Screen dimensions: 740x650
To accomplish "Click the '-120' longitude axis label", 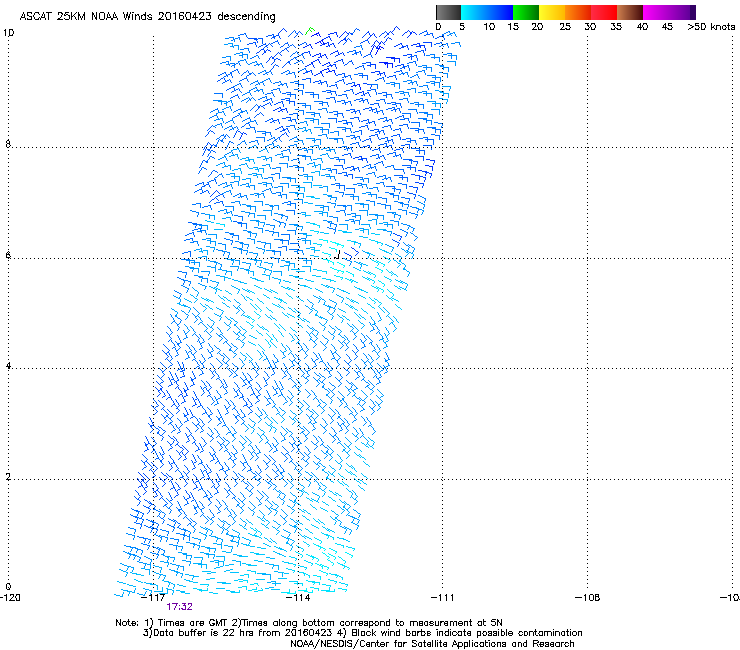I will pyautogui.click(x=10, y=598).
